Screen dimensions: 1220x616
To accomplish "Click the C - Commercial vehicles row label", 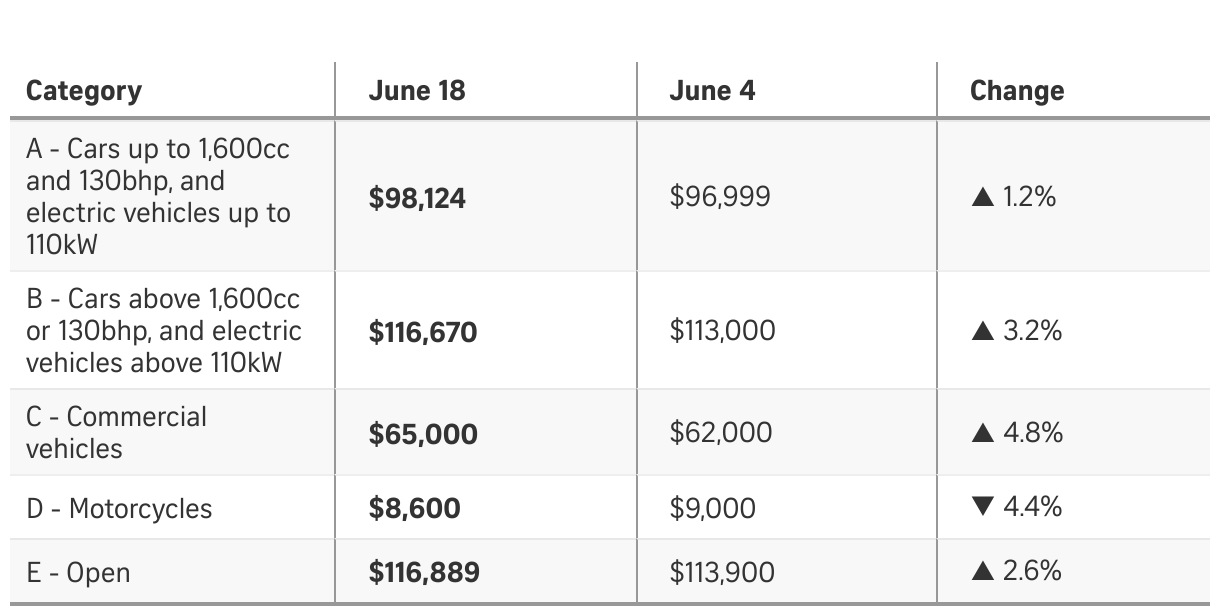I will pyautogui.click(x=116, y=433).
